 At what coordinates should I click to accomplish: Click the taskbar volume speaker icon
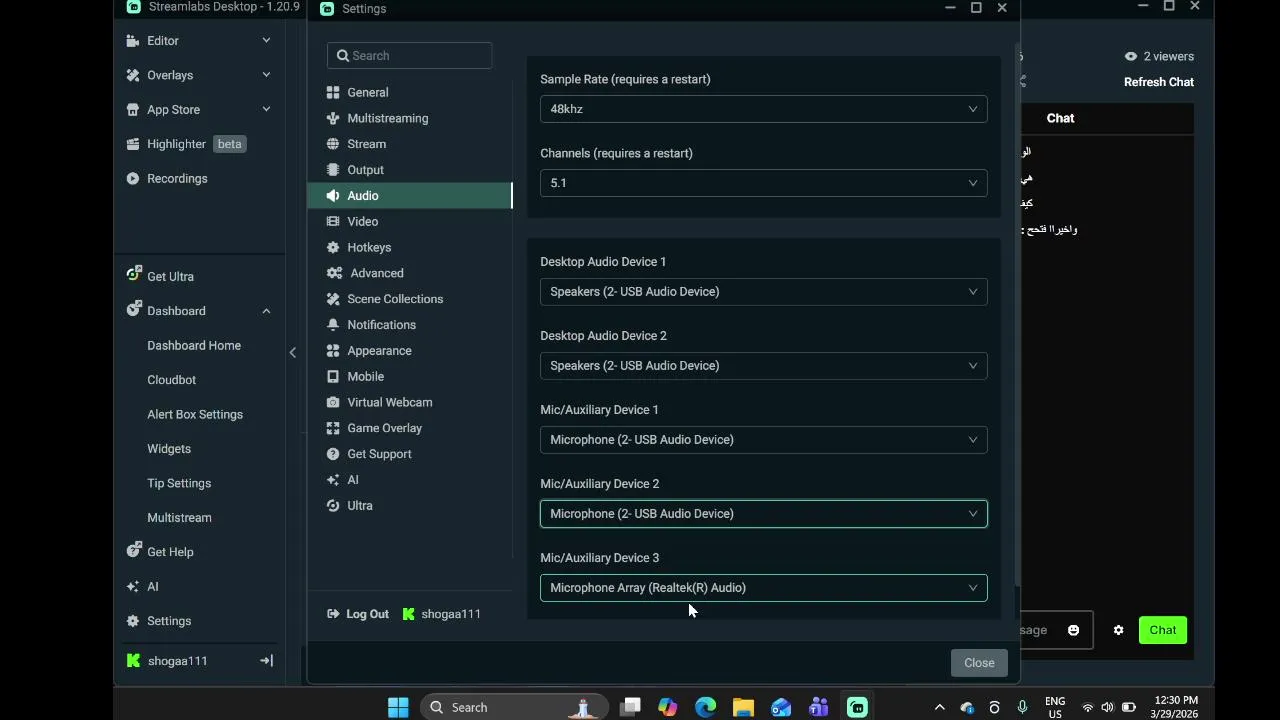tap(1107, 707)
